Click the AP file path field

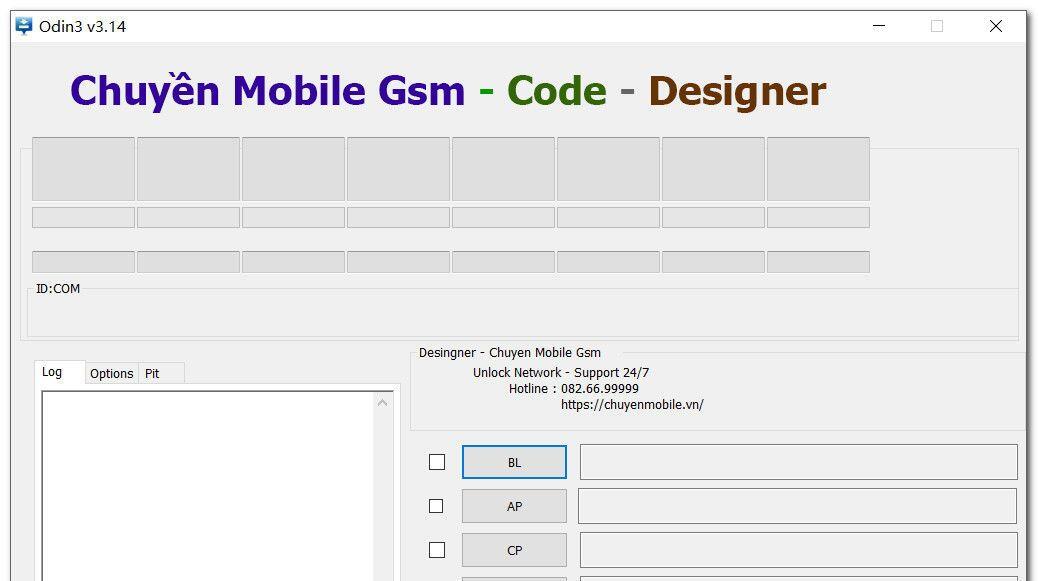(797, 506)
